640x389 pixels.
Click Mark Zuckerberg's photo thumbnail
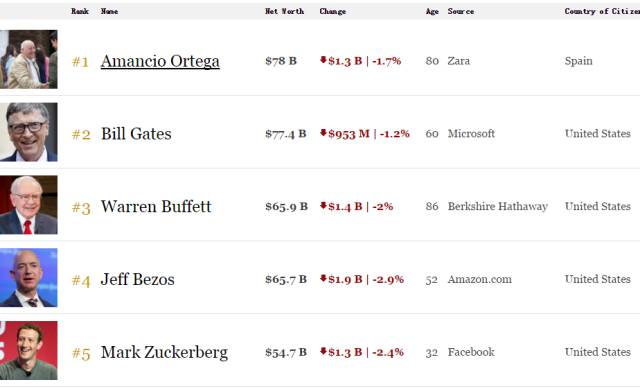pos(29,350)
